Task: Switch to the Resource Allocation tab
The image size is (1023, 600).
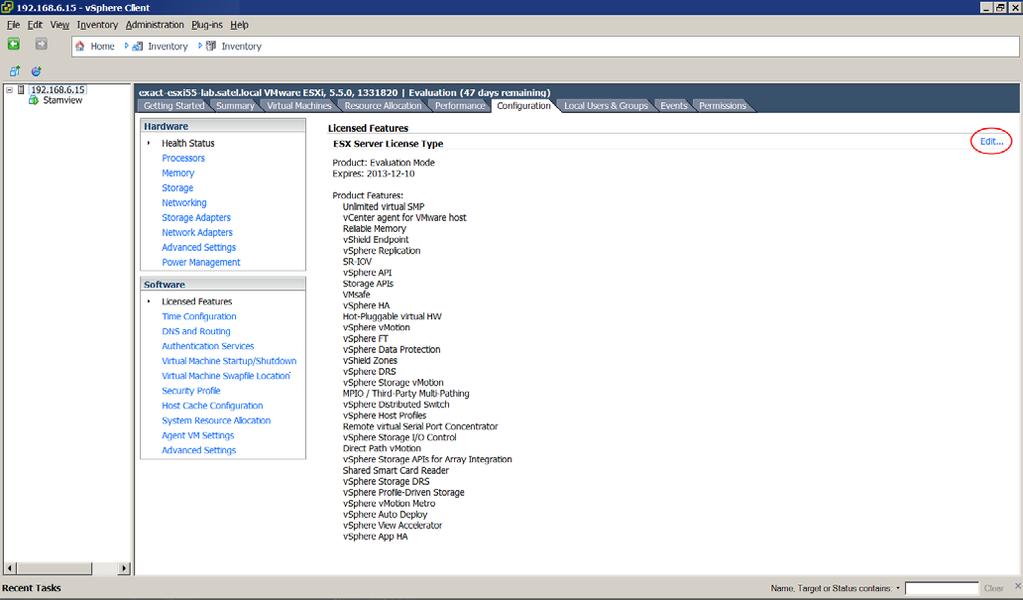Action: (383, 106)
